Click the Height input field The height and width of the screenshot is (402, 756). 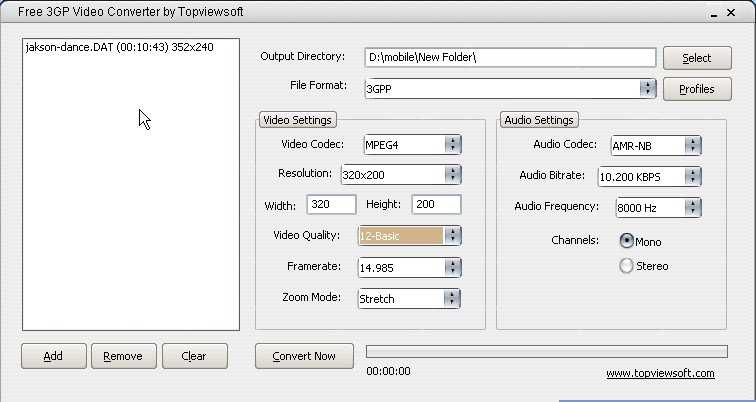click(x=436, y=204)
